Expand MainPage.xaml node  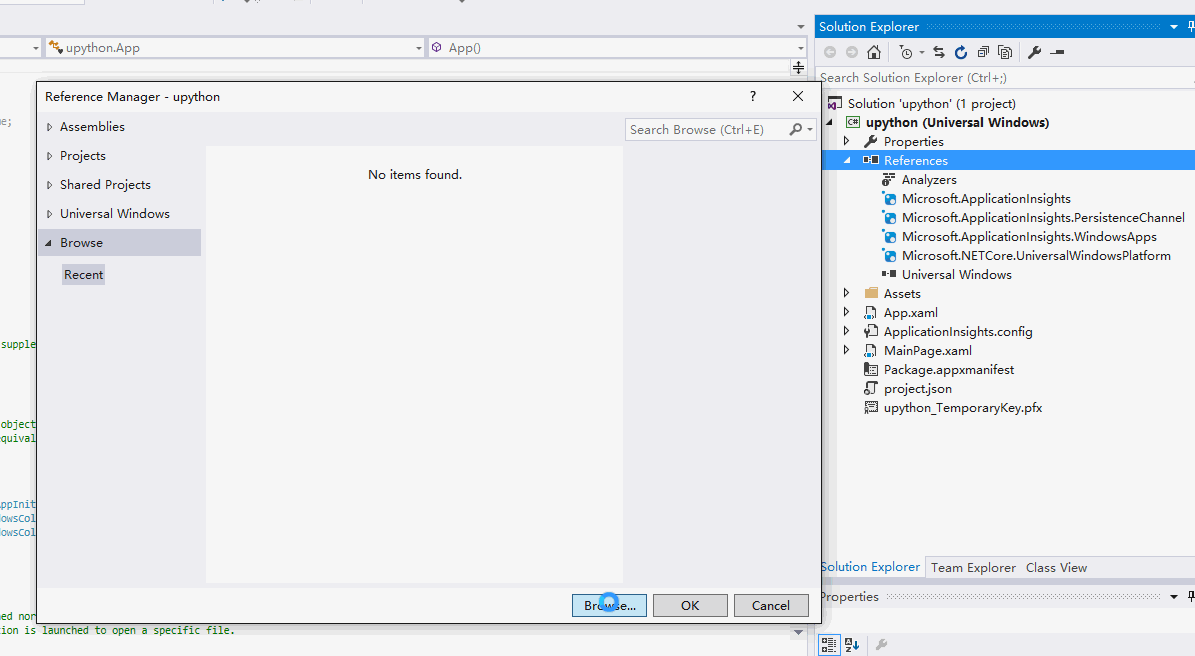point(847,350)
